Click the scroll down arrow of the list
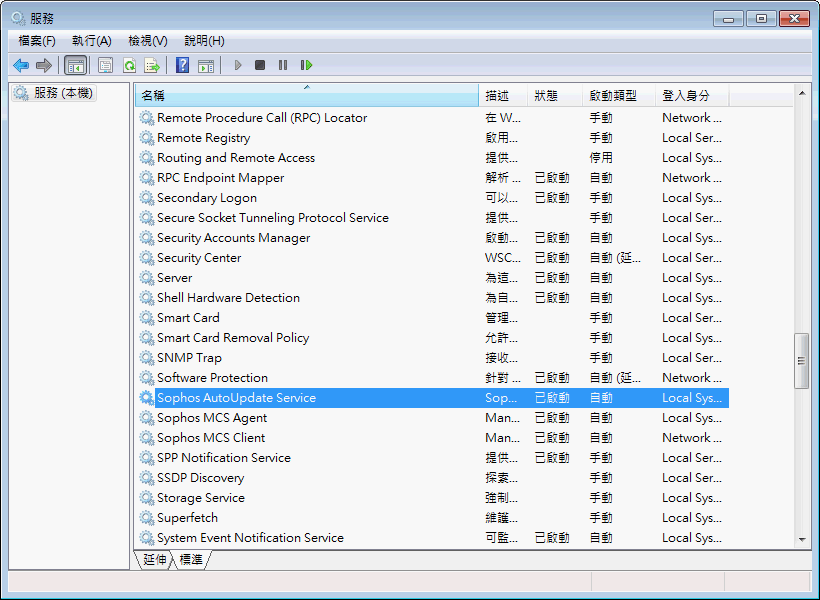820x600 pixels. point(802,540)
